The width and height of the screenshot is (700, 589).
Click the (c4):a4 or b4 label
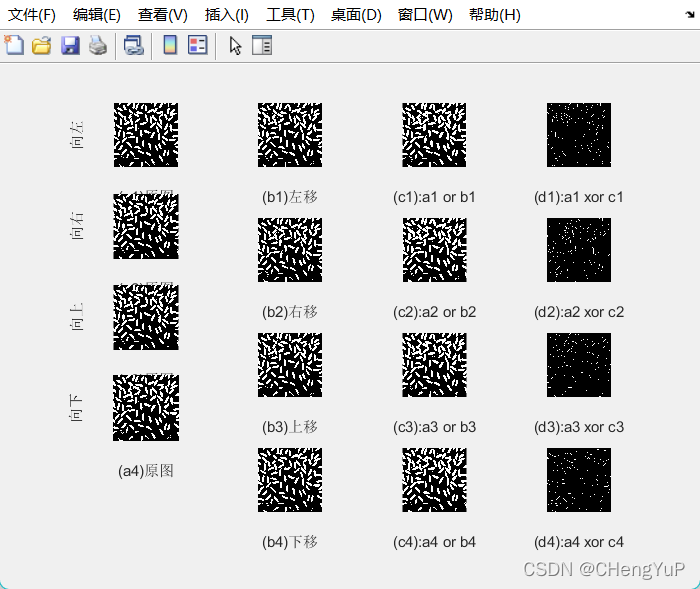point(434,542)
